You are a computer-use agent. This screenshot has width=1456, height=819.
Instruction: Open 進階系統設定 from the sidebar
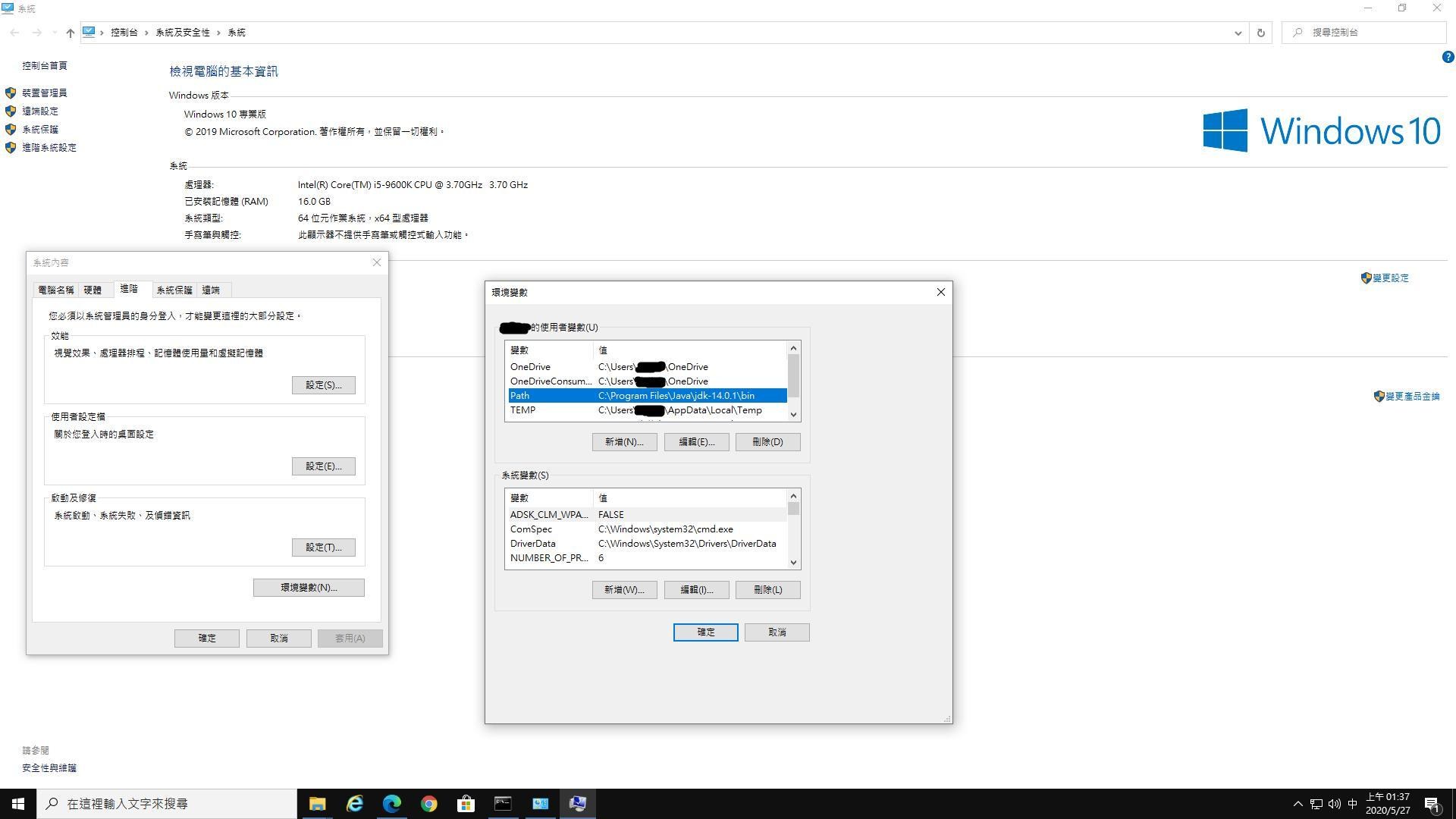coord(47,147)
